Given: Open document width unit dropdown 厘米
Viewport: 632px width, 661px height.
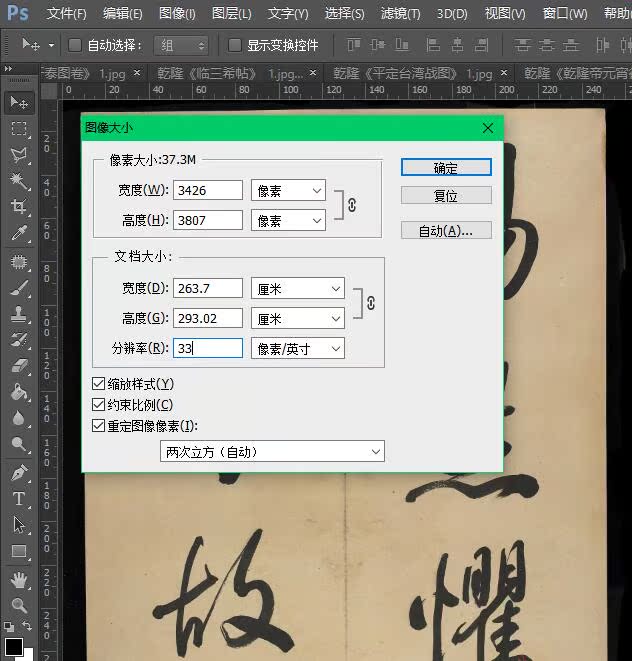Looking at the screenshot, I should [298, 288].
